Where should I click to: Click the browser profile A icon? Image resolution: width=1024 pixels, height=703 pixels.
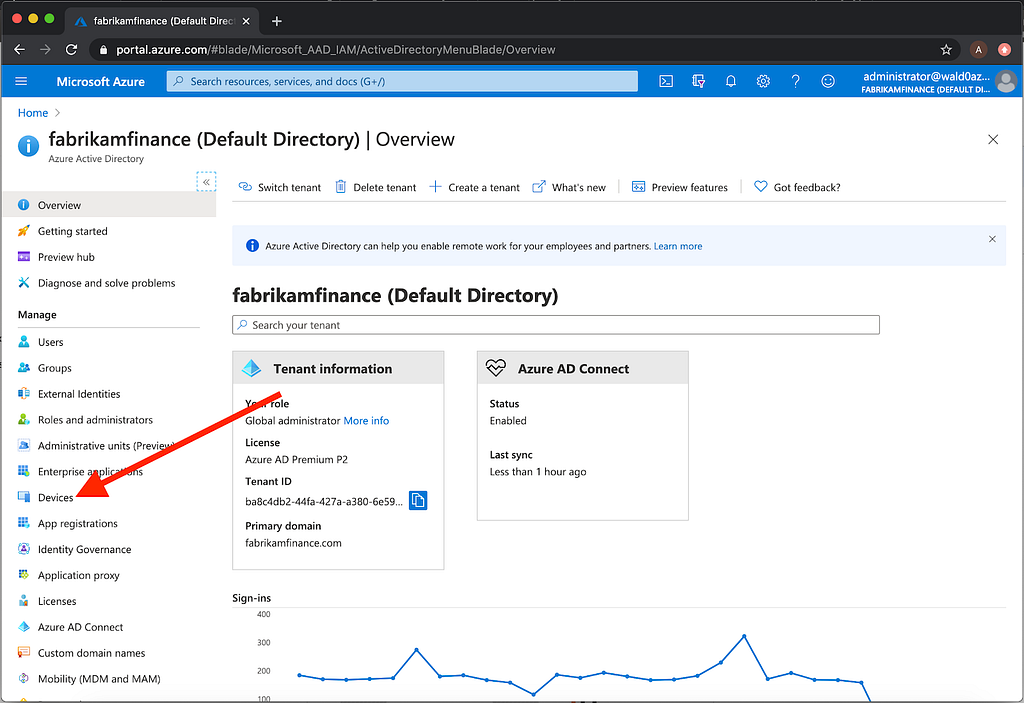[978, 50]
